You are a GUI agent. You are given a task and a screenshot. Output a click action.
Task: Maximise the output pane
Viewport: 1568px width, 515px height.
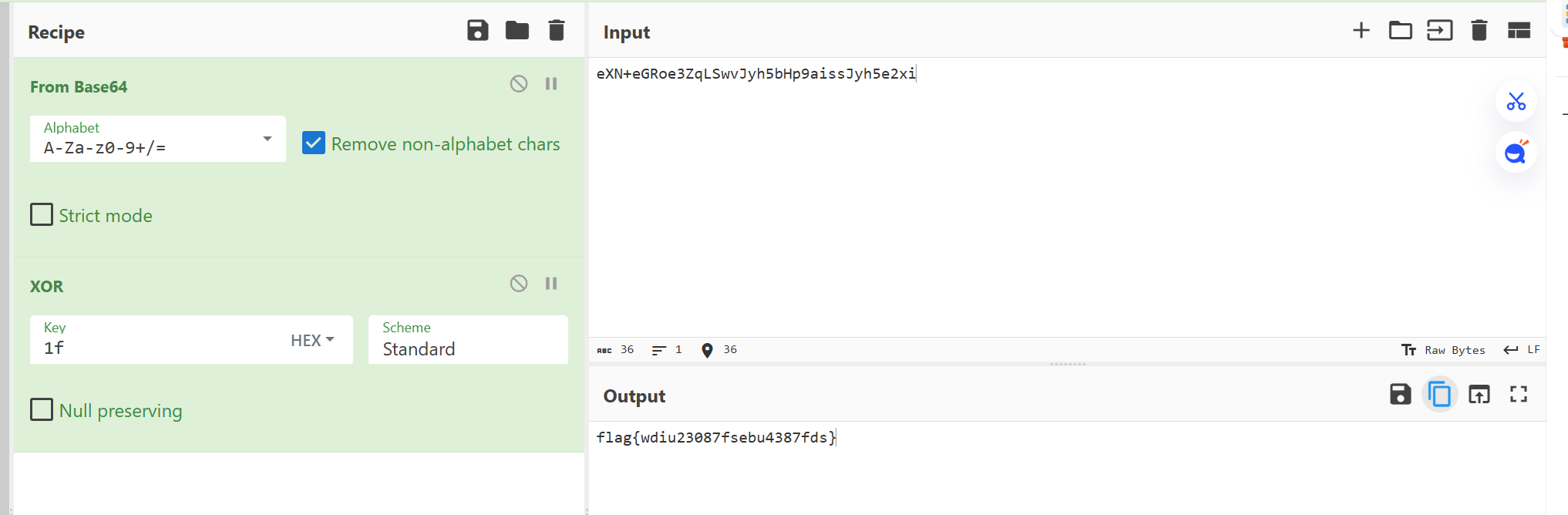[1518, 395]
